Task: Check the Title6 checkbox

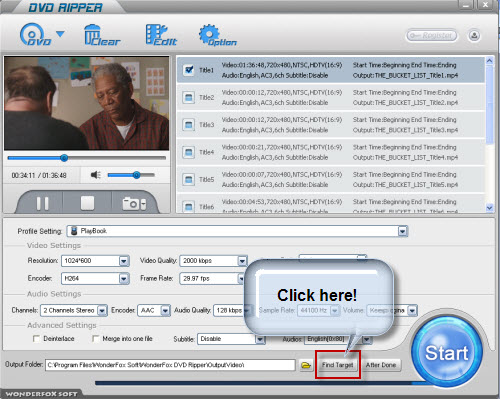Action: tap(189, 206)
